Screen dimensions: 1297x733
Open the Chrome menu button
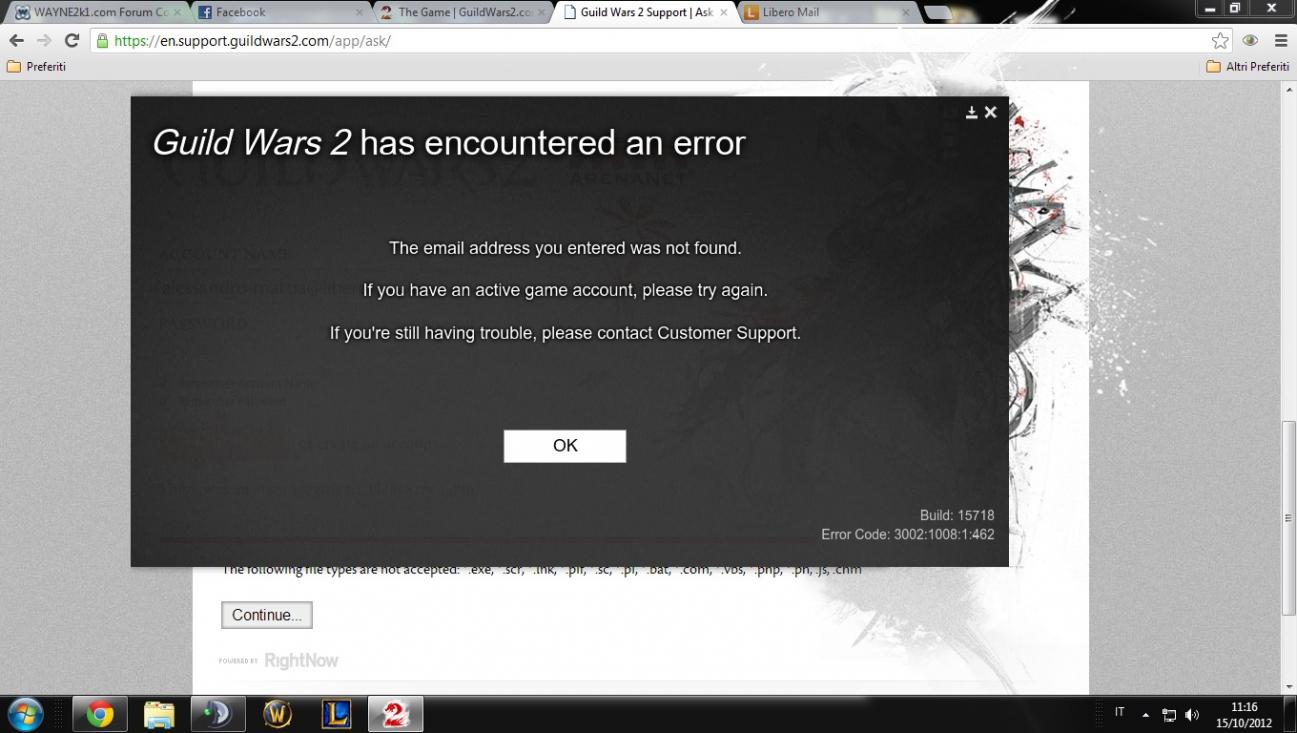[1281, 41]
